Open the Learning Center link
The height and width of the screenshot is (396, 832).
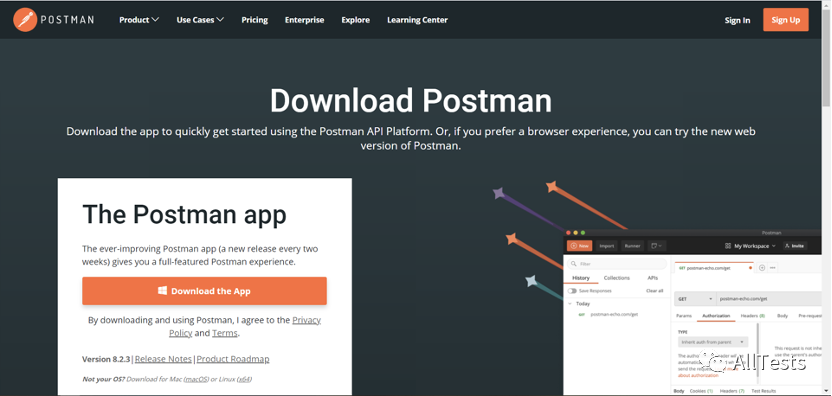(417, 20)
